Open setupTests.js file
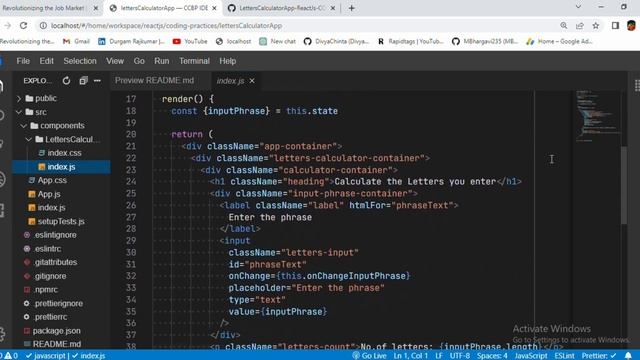640x360 pixels. [x=61, y=221]
